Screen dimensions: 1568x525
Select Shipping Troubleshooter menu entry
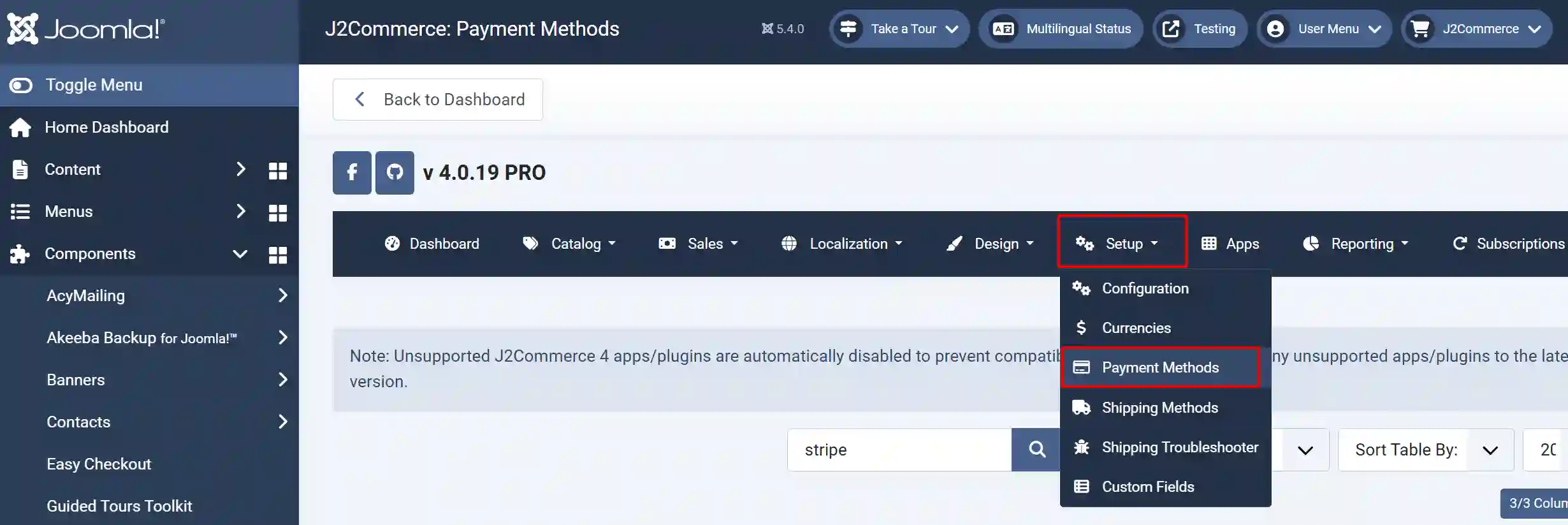point(1165,447)
